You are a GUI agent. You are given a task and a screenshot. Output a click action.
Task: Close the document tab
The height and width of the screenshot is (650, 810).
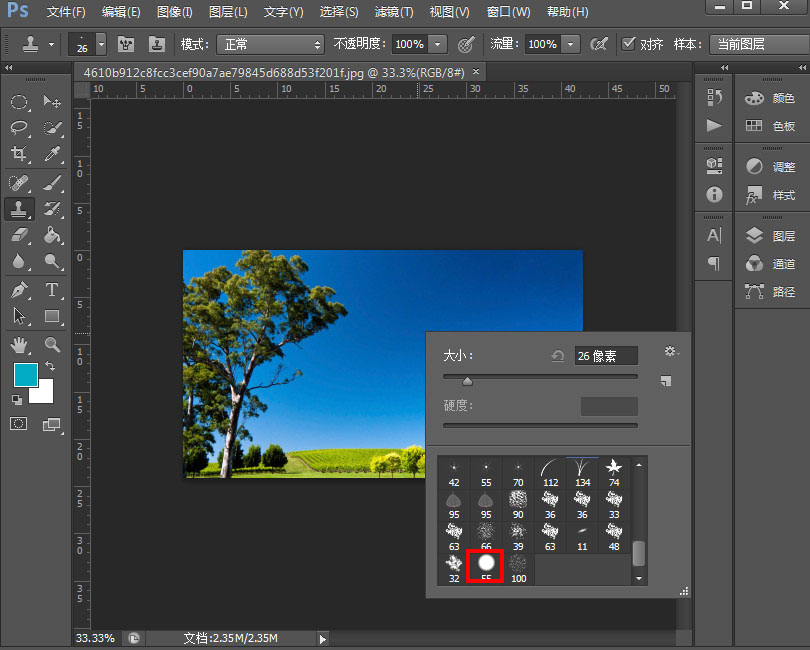[x=476, y=72]
